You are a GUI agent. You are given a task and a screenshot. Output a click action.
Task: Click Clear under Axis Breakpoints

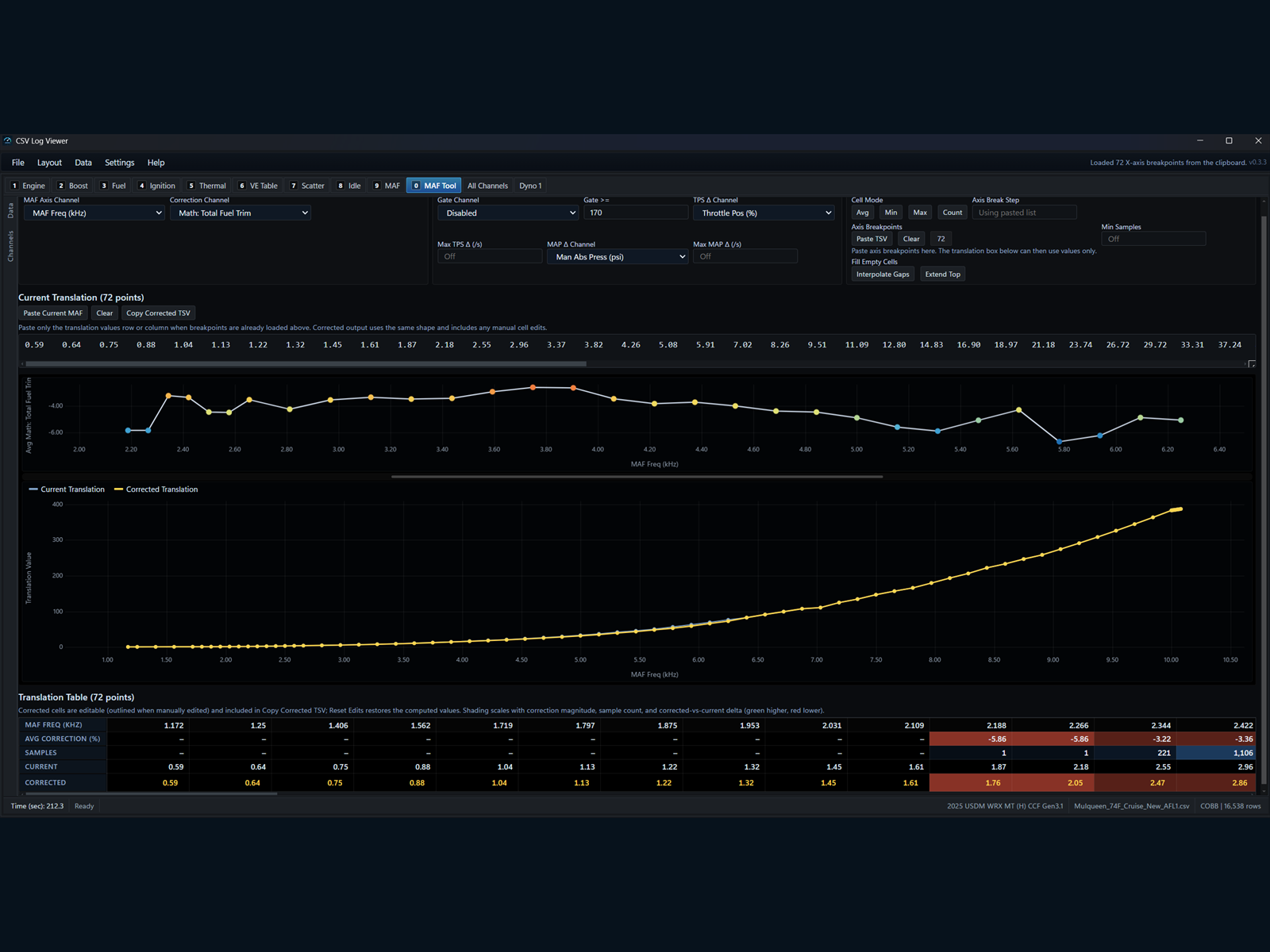pos(911,239)
